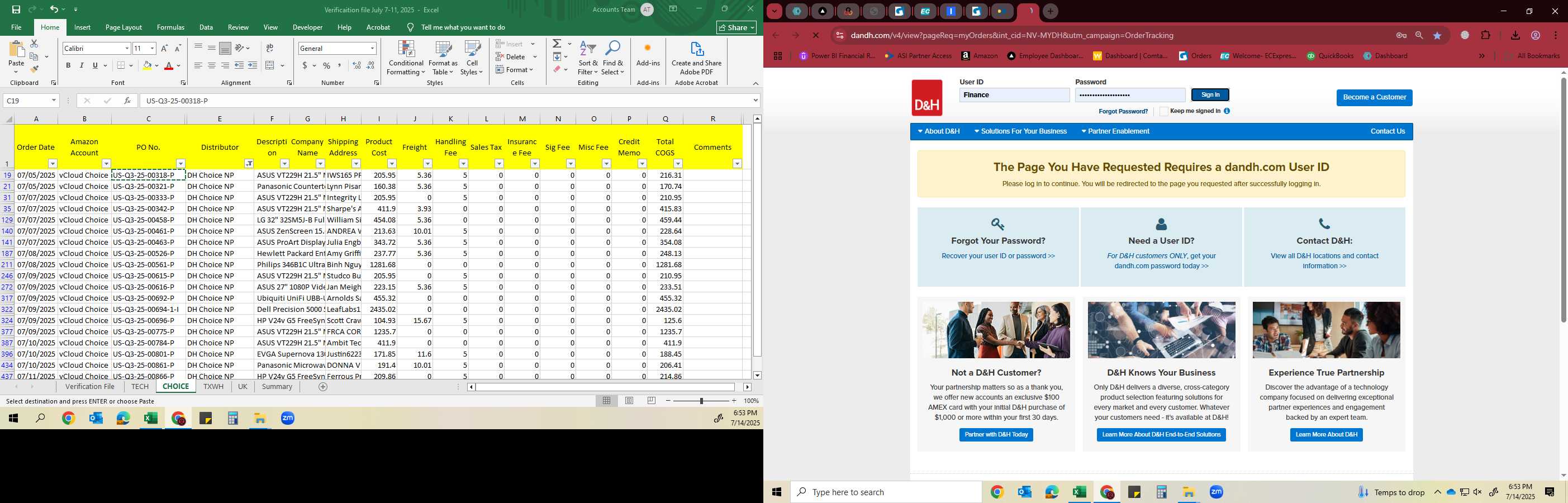The height and width of the screenshot is (503, 1568).
Task: Open Borders dropdown arrow
Action: pyautogui.click(x=131, y=65)
